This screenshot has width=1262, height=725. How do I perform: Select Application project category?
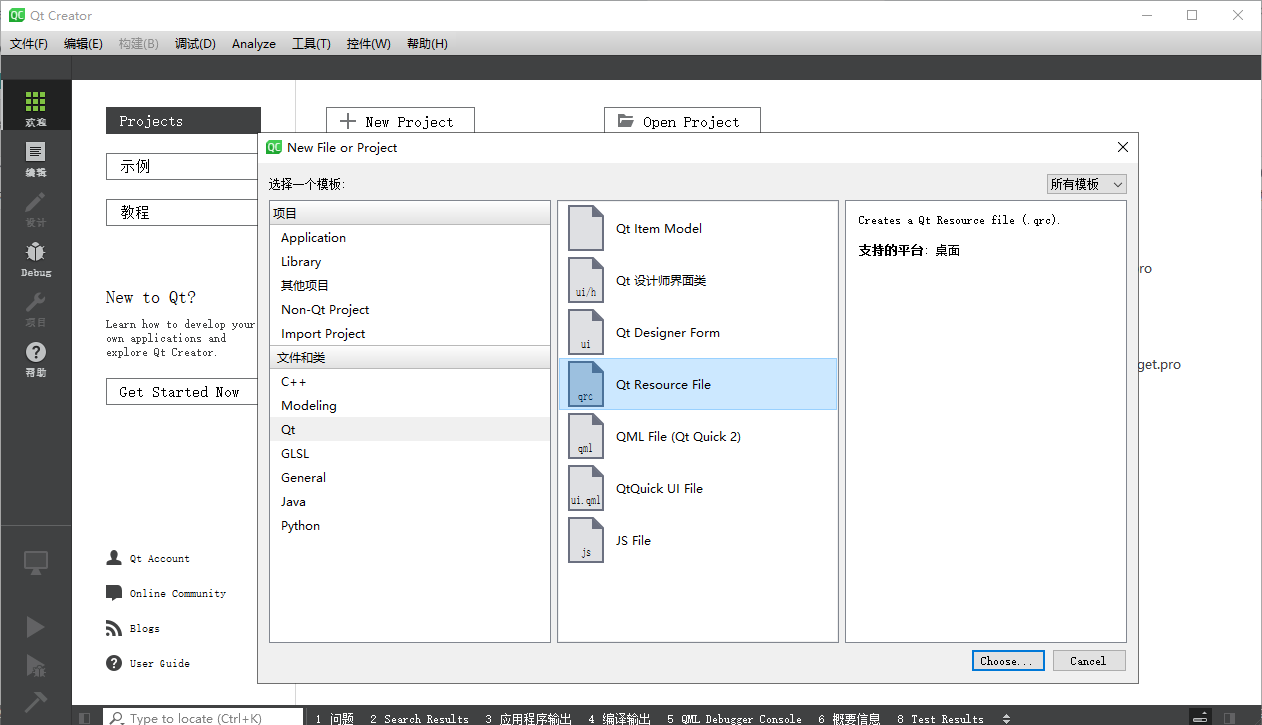point(410,238)
